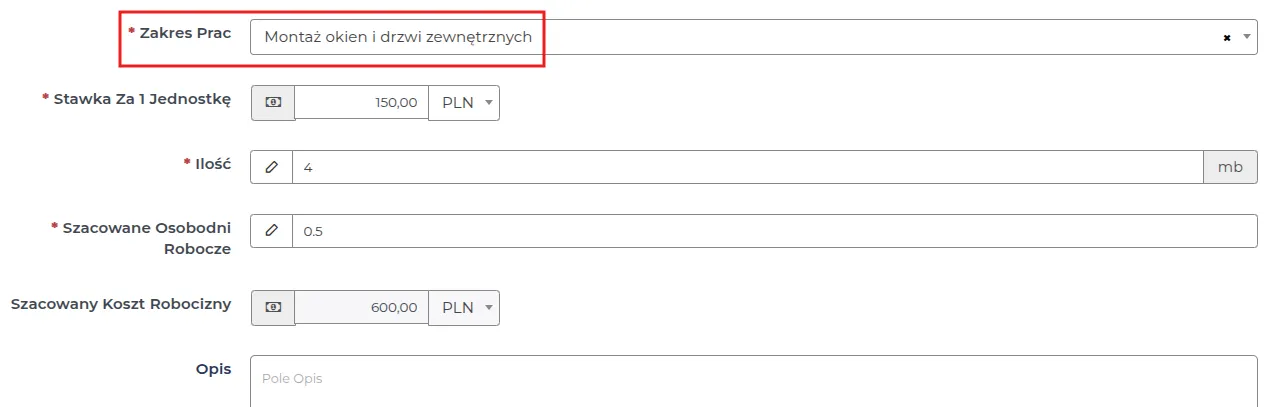Click the money icon beside Stawka Za 1 Jednostkę

coord(272,102)
